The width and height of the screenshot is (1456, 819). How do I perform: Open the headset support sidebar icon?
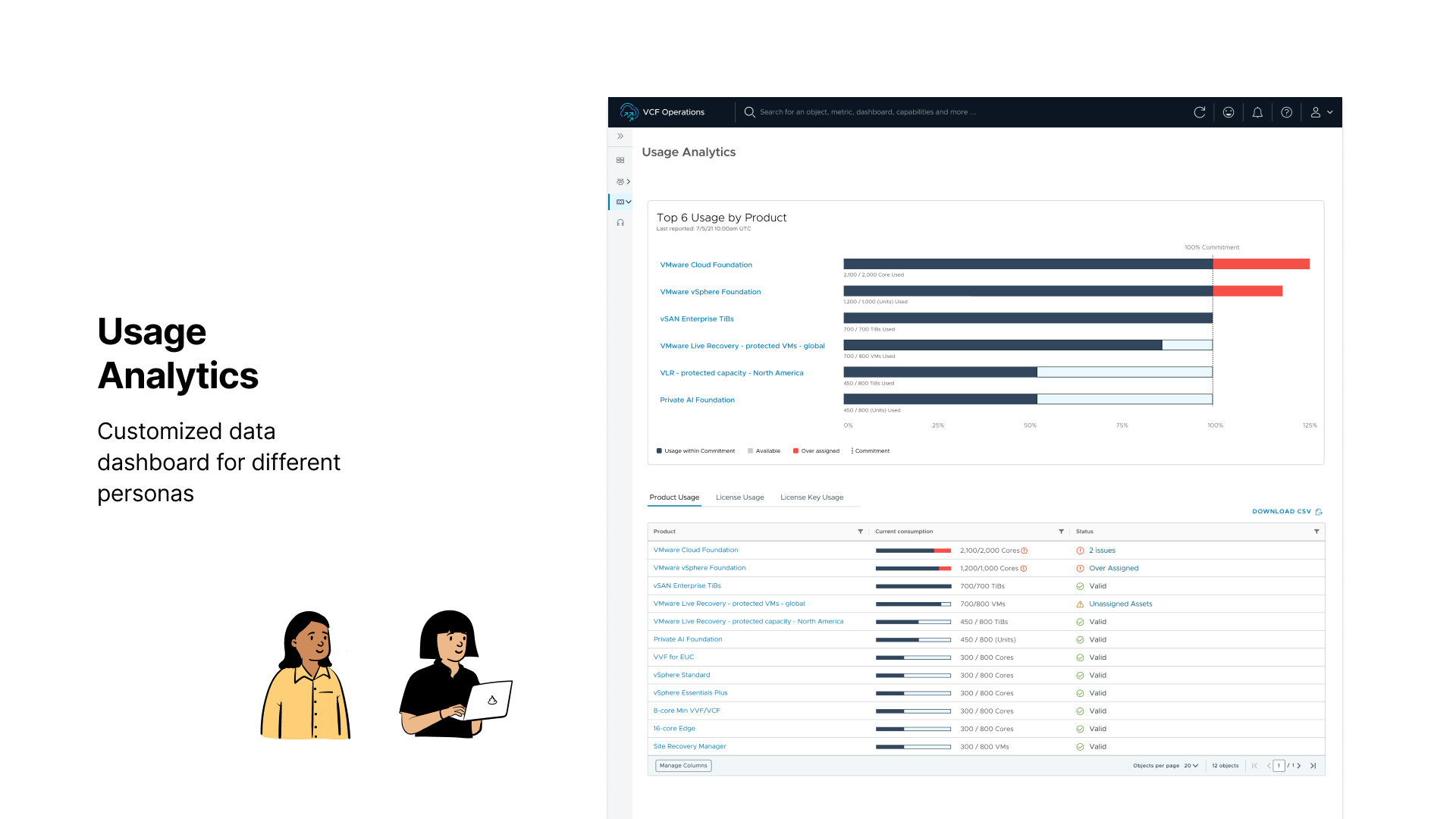coord(620,223)
